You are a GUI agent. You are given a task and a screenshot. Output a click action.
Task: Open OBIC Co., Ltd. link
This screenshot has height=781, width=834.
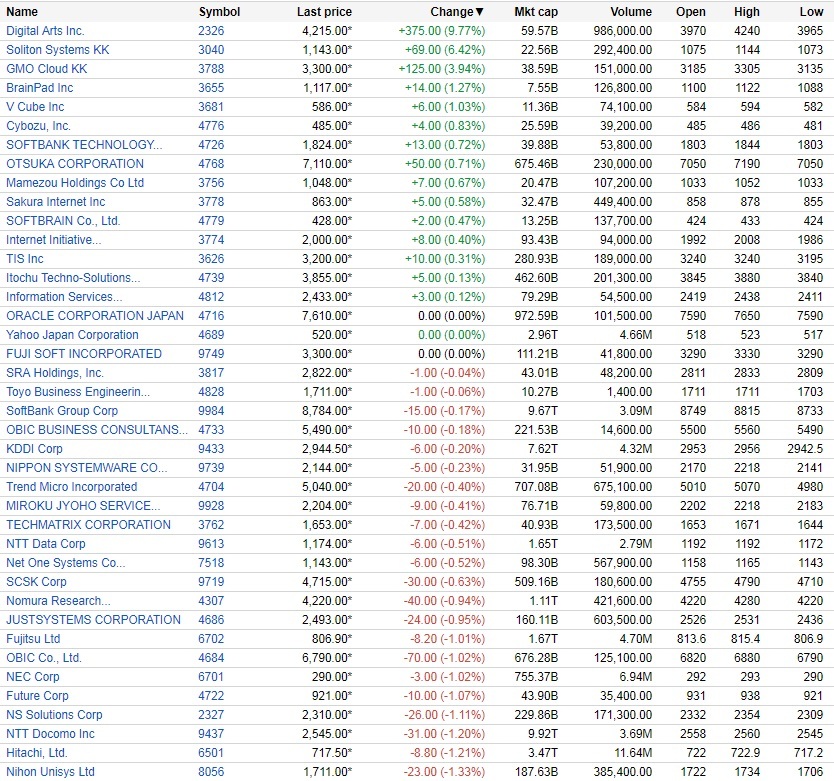pos(44,658)
